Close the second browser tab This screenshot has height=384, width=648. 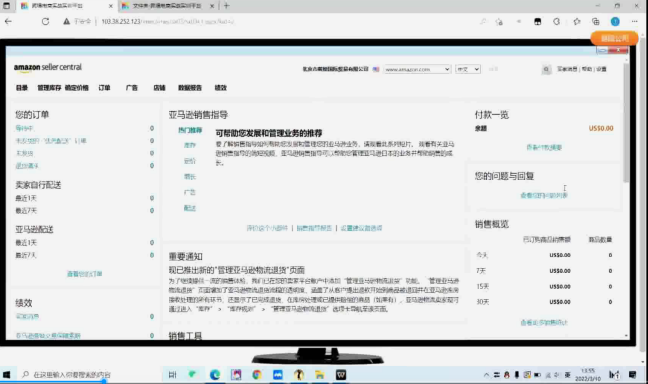(212, 6)
